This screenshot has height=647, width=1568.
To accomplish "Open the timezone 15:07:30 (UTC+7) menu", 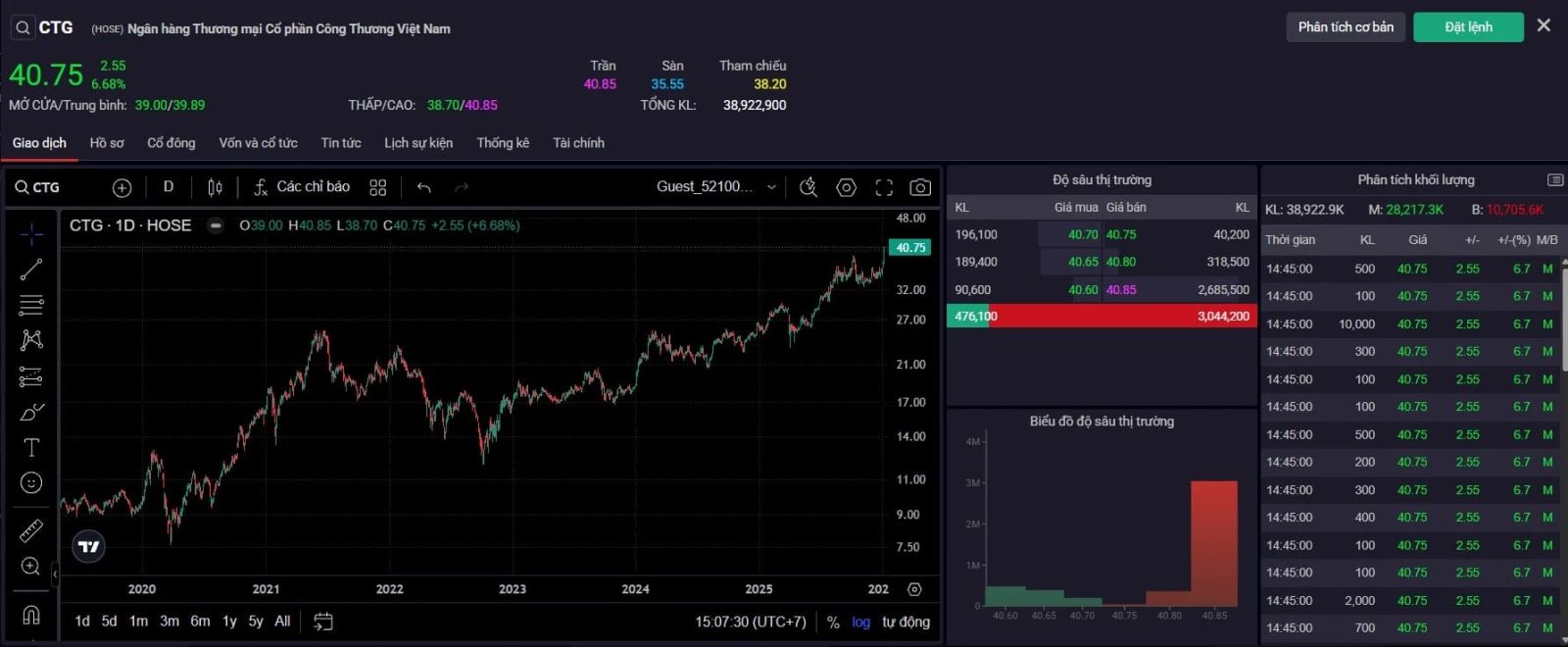I will tap(751, 622).
